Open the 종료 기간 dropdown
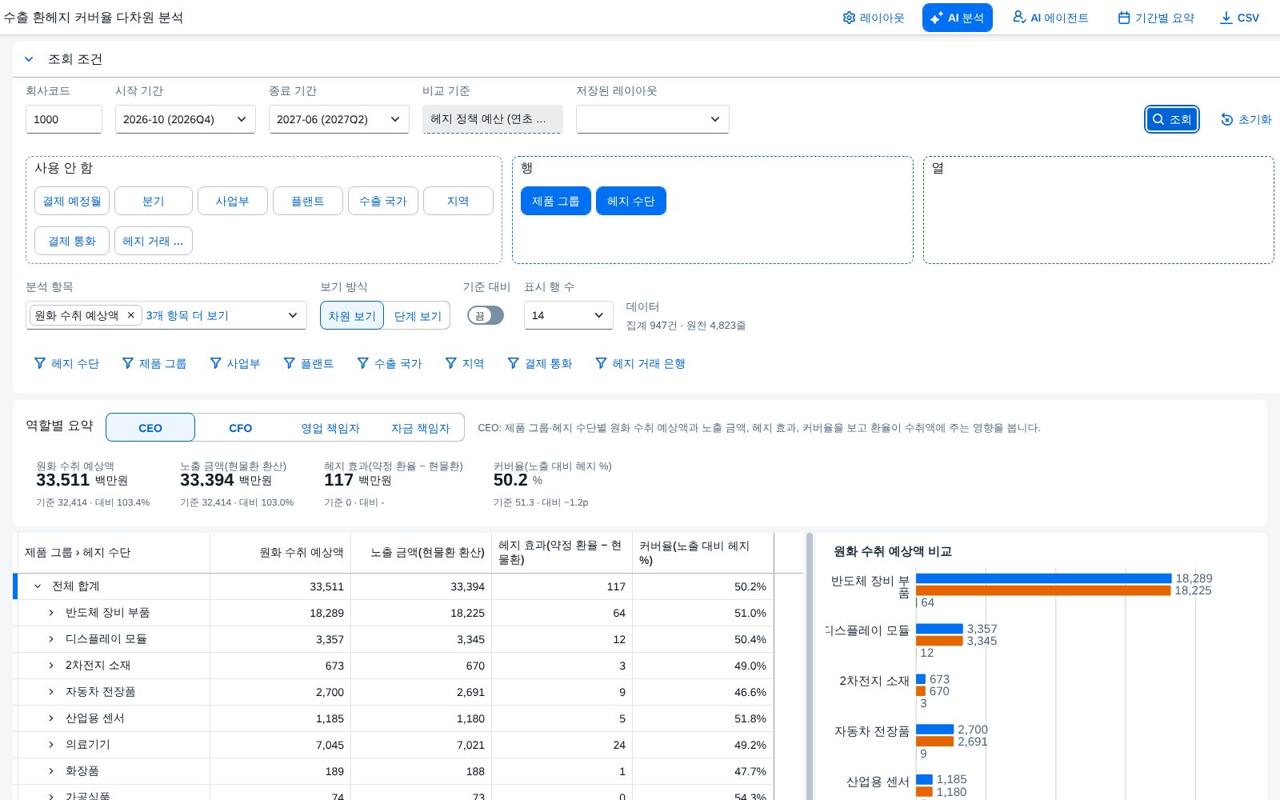The width and height of the screenshot is (1280, 800). point(339,119)
